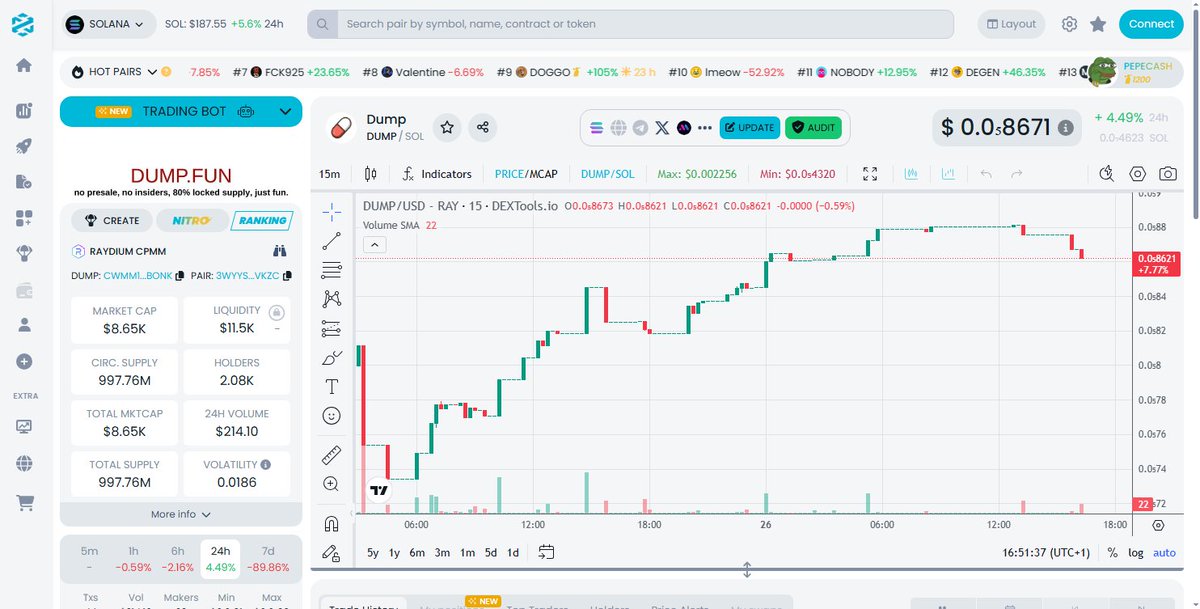Open the token's website globe link
The image size is (1200, 609).
pos(619,128)
